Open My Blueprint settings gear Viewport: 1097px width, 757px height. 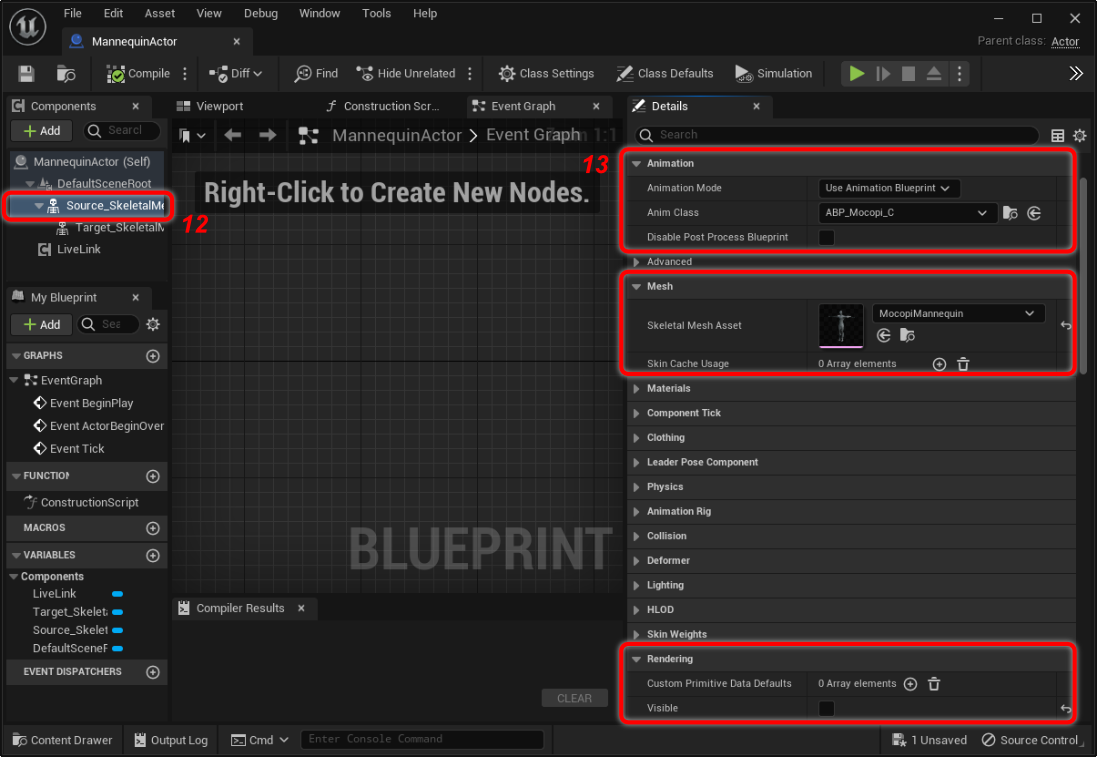[x=153, y=324]
